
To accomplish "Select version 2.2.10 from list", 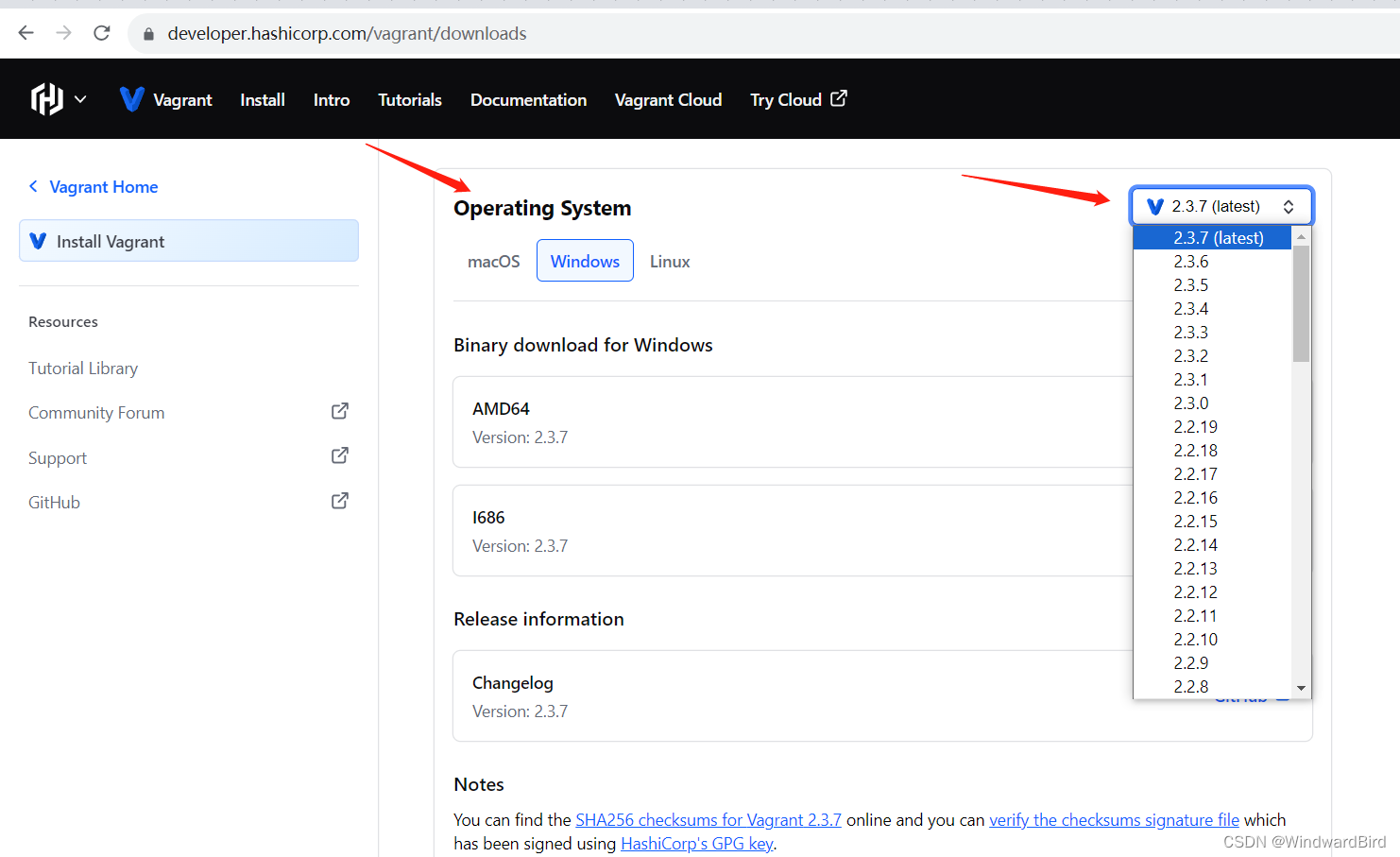I will [1212, 640].
